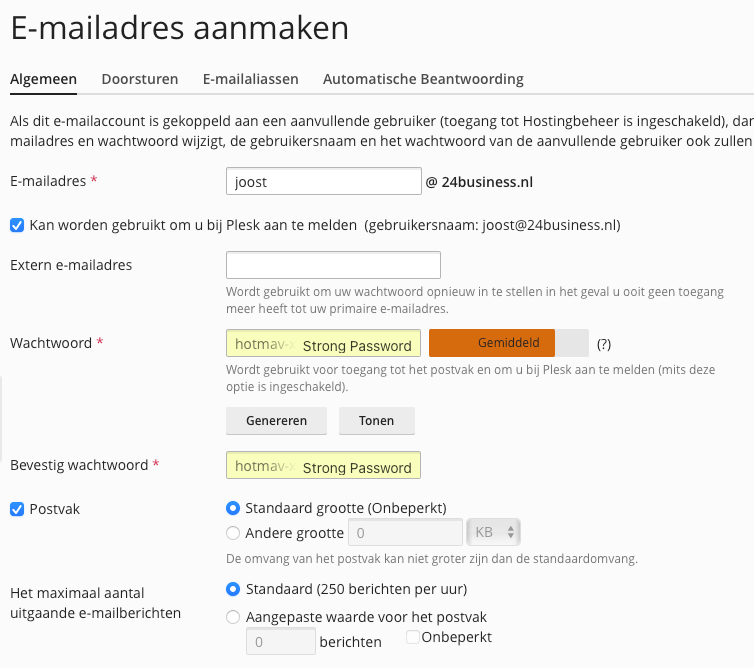Switch to the Doorsturen tab
This screenshot has height=668, width=754.
click(140, 79)
